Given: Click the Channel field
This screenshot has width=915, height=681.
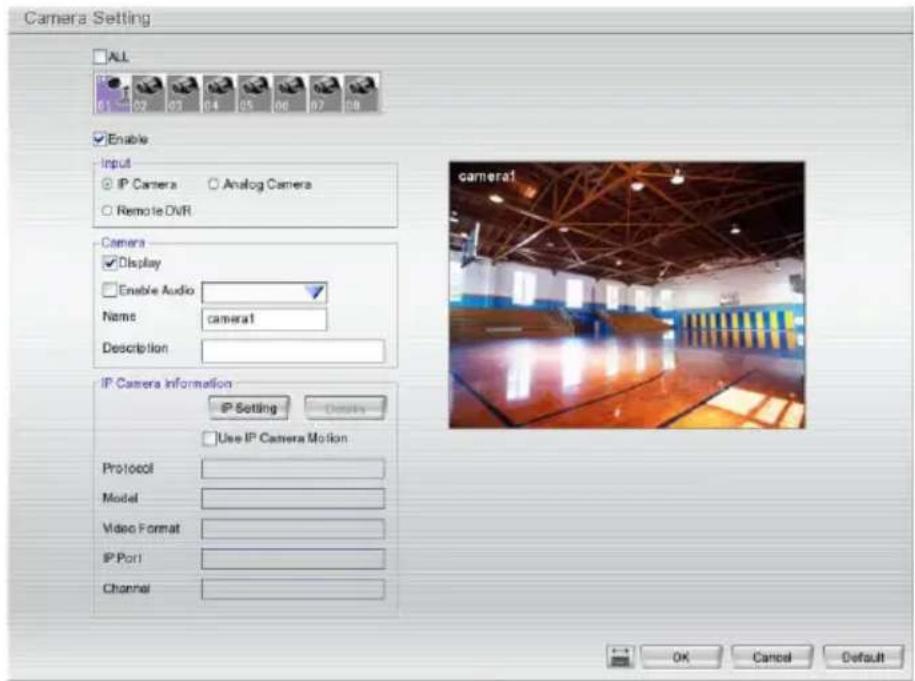Looking at the screenshot, I should (293, 589).
